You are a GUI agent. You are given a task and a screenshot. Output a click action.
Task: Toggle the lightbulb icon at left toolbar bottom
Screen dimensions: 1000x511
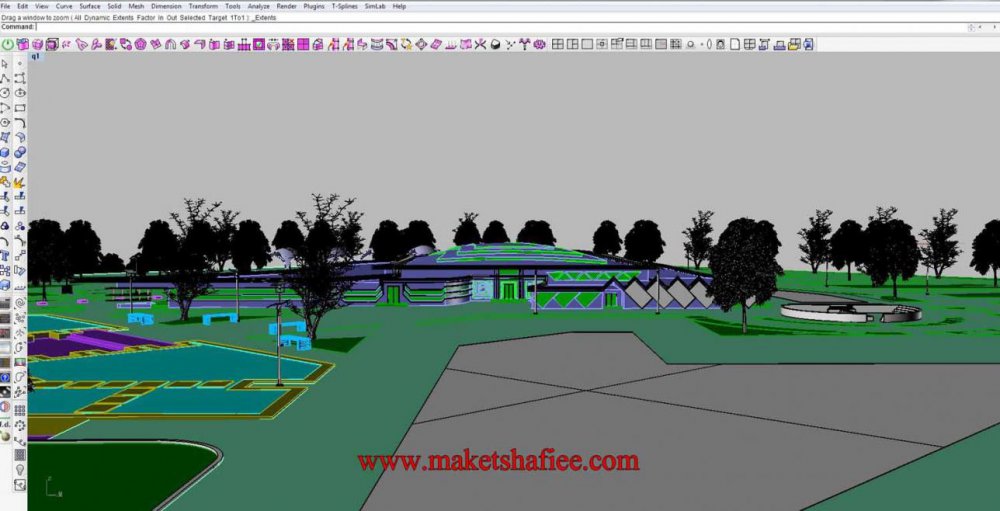click(x=19, y=470)
